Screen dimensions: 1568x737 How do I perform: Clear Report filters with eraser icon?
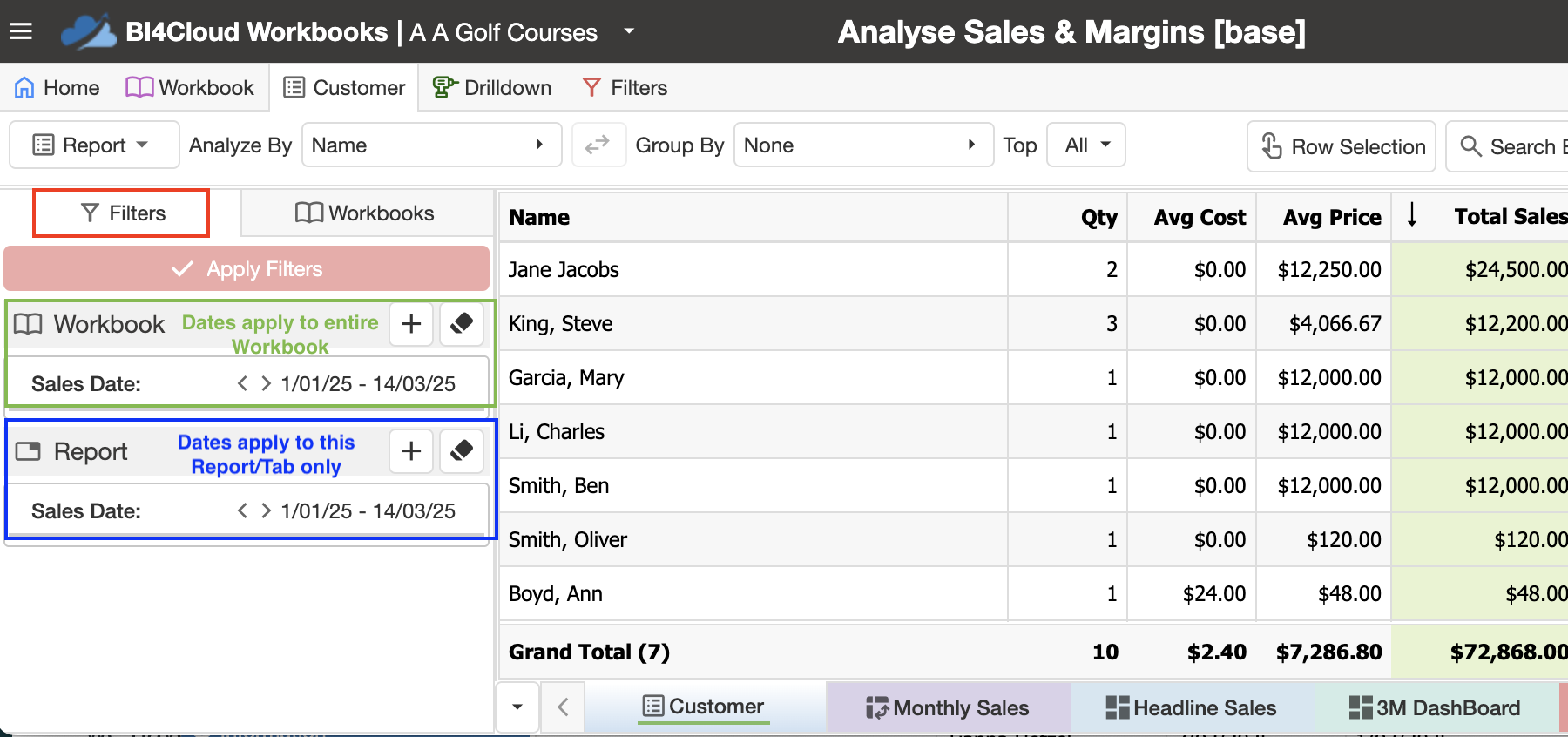462,451
